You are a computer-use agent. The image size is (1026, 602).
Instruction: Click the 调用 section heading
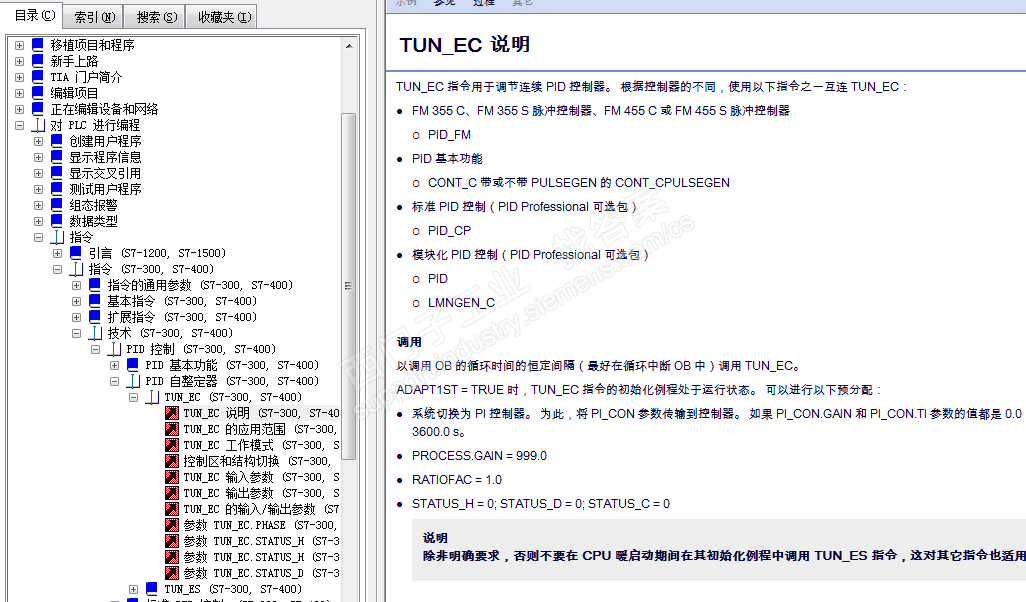(409, 342)
